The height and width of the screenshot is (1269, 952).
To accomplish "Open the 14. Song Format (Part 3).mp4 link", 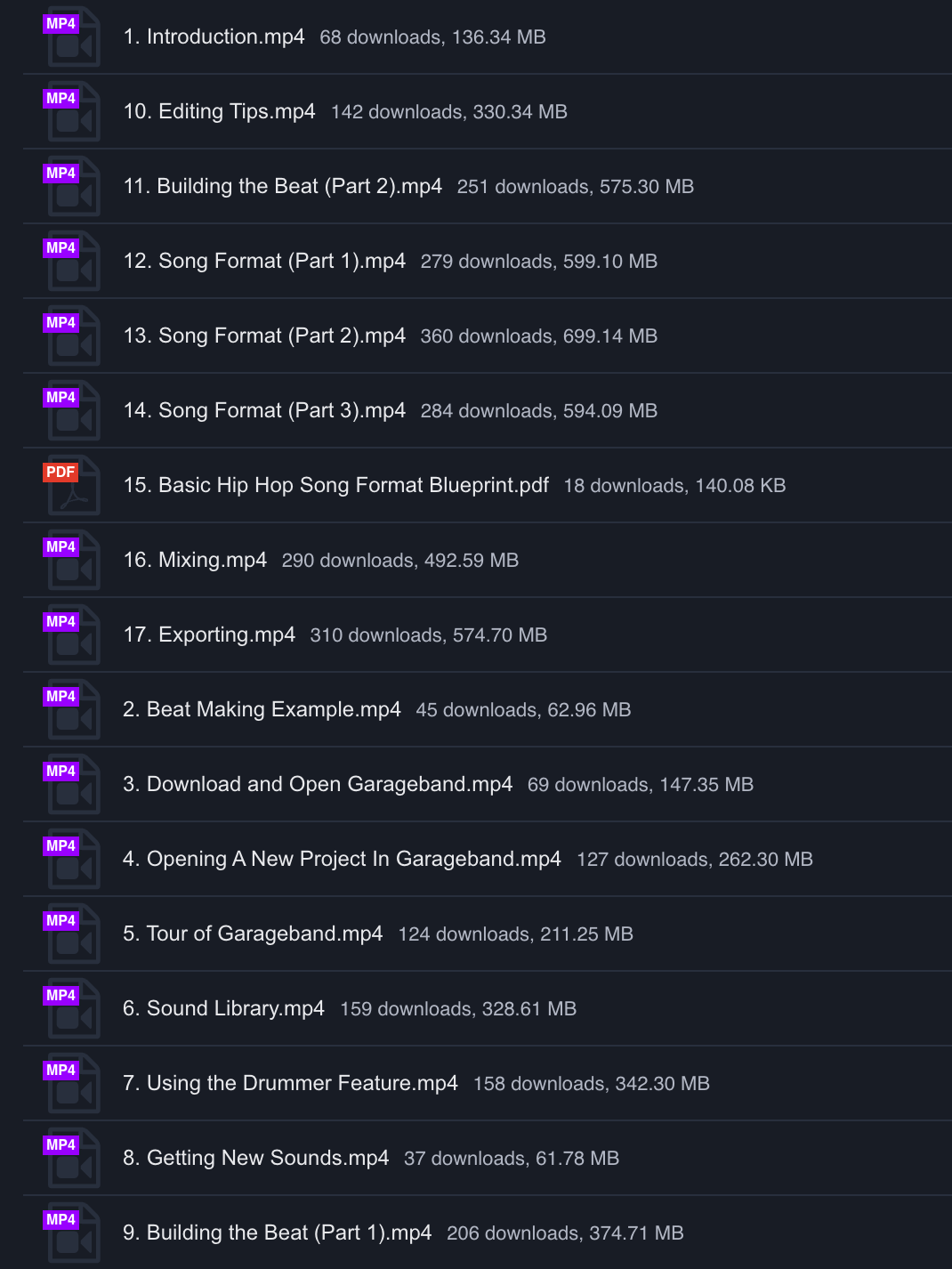I will coord(264,411).
